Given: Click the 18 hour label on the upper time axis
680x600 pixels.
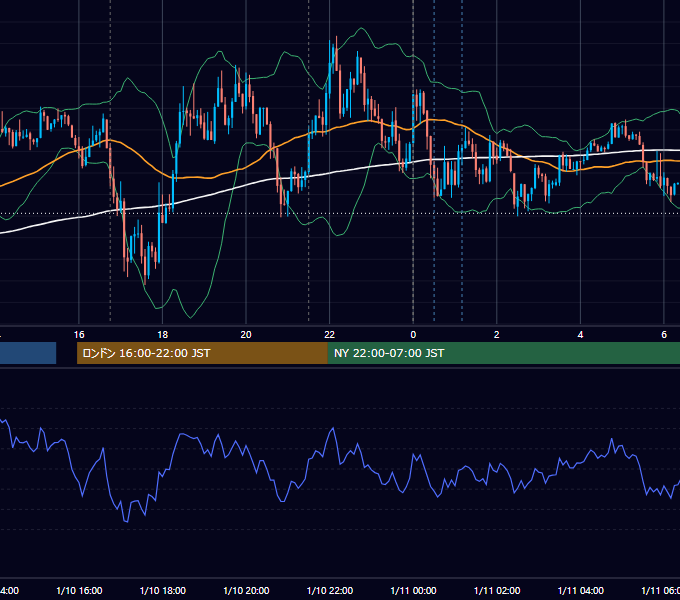Looking at the screenshot, I should pos(163,335).
